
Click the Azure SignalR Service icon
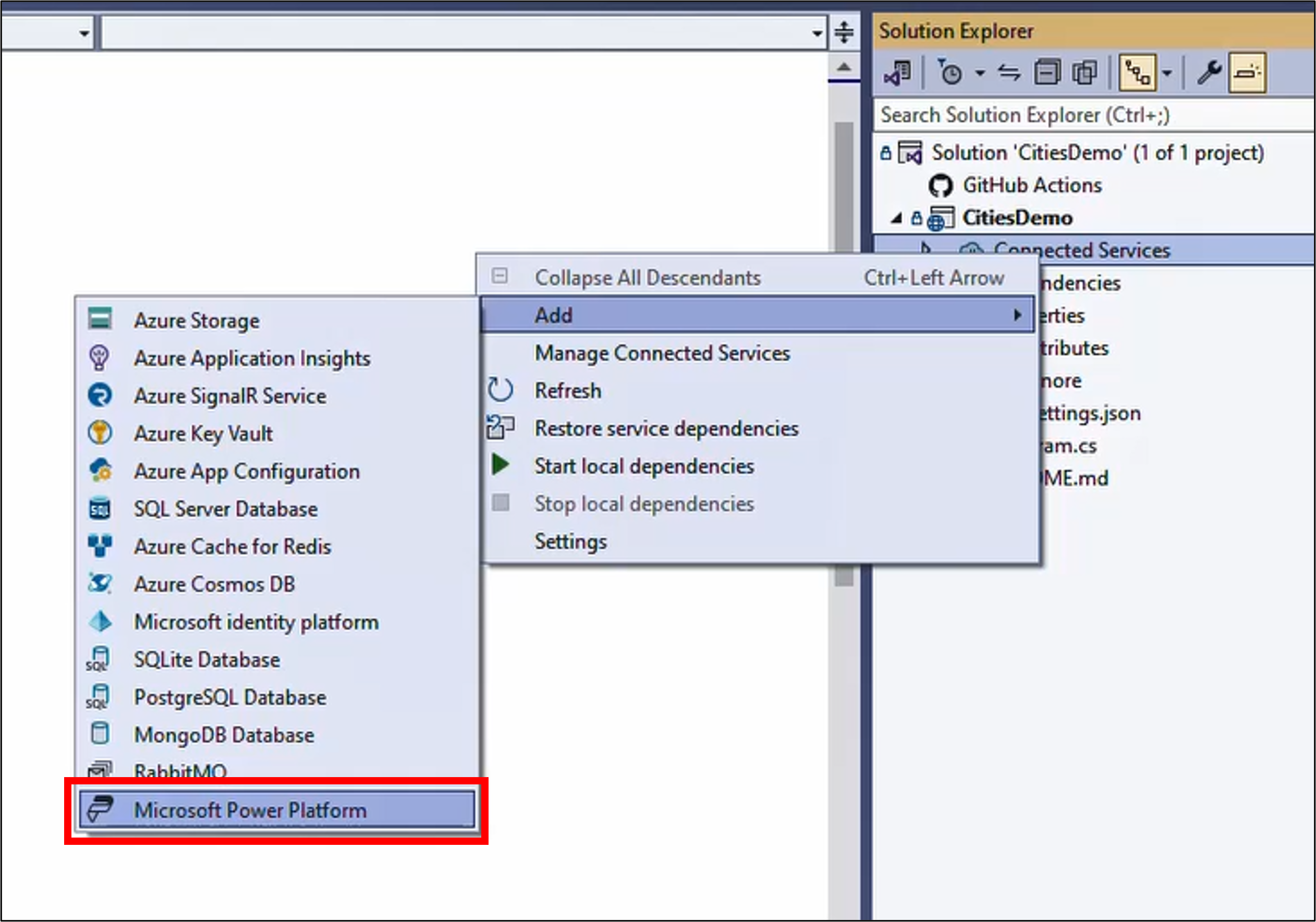click(x=100, y=396)
